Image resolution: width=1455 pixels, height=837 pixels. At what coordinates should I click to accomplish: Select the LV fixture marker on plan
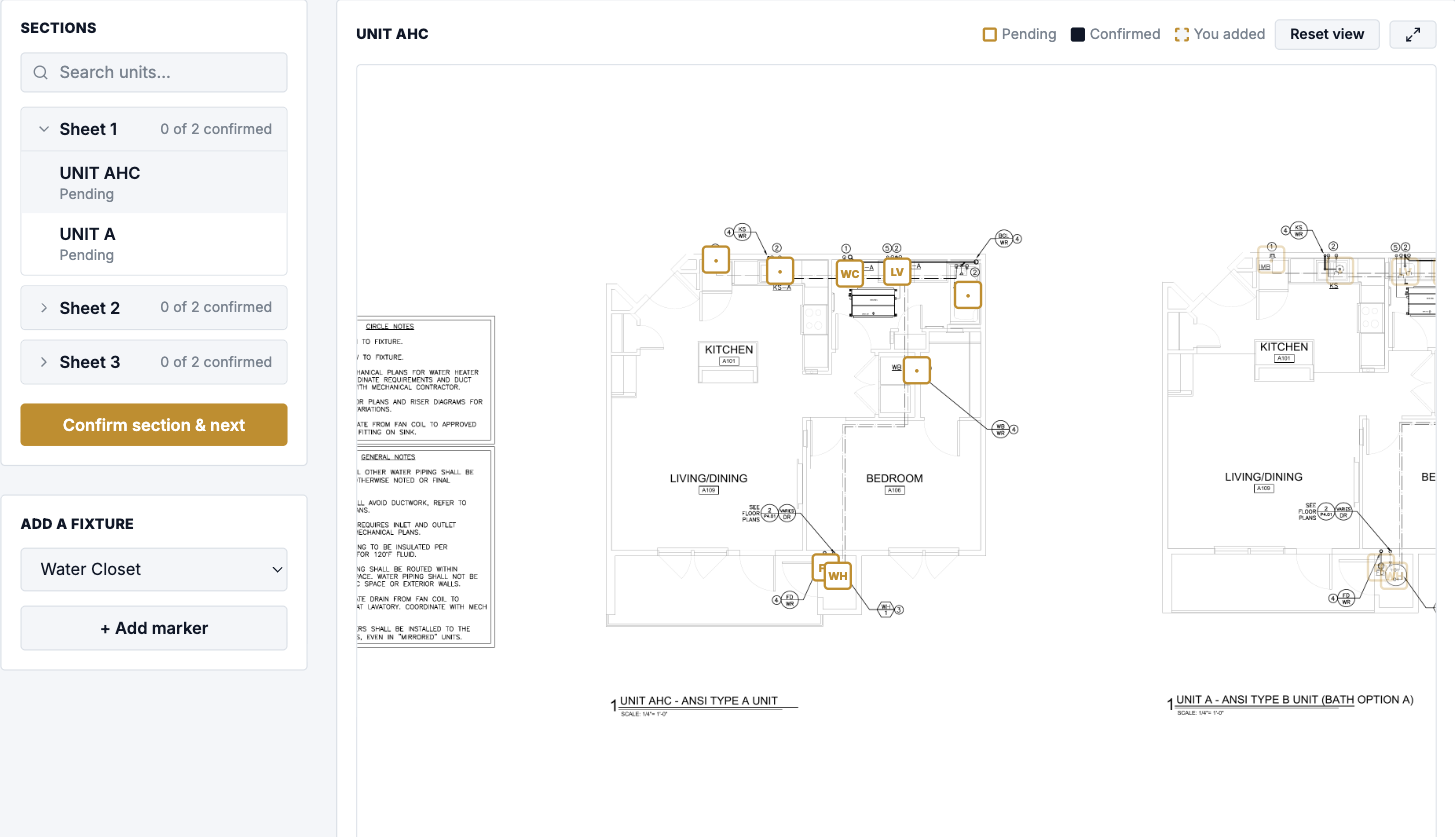point(897,271)
